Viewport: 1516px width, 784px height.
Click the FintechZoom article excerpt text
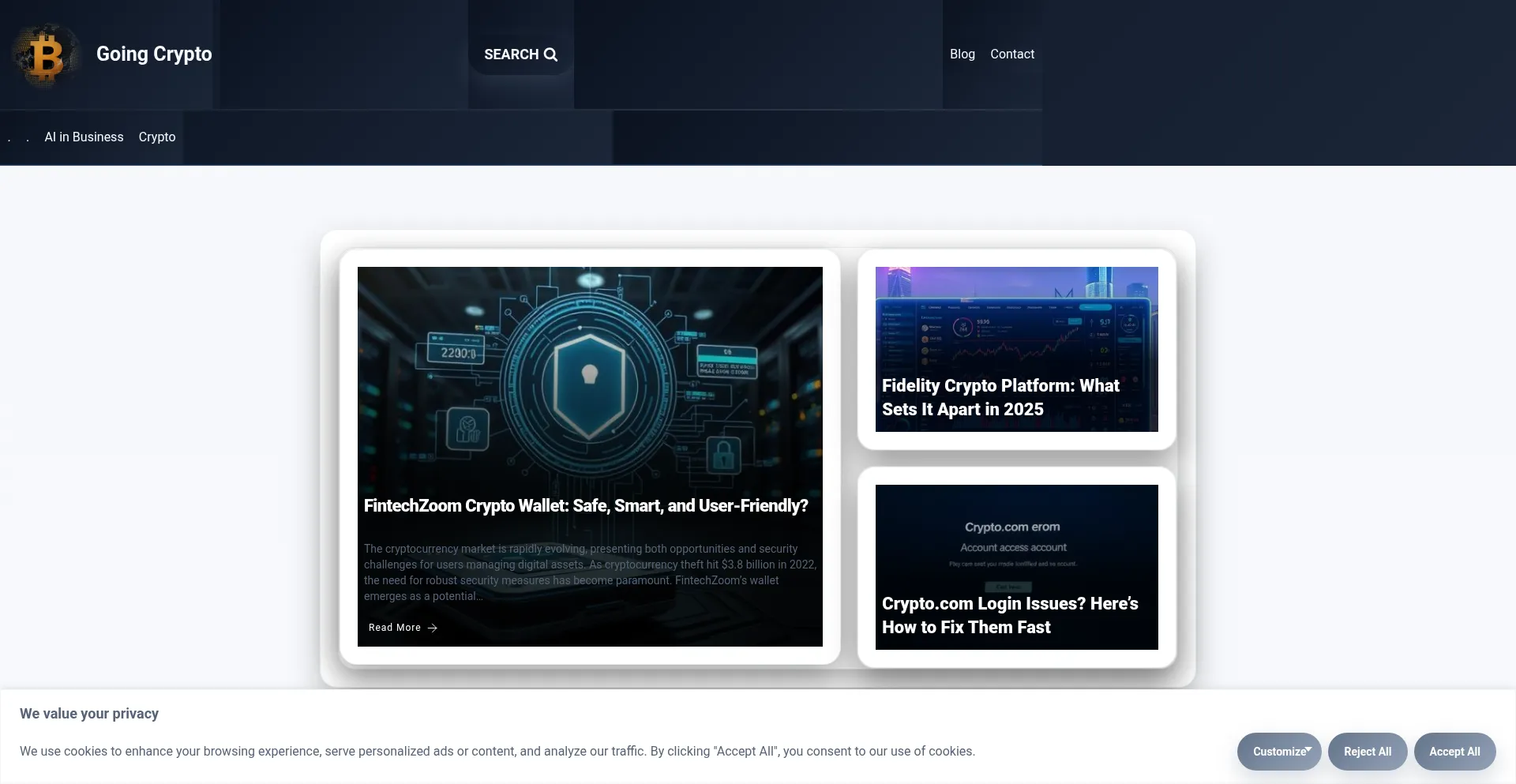590,572
